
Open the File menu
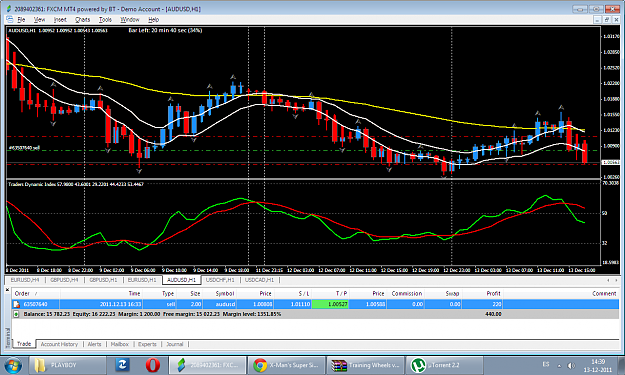tap(21, 20)
